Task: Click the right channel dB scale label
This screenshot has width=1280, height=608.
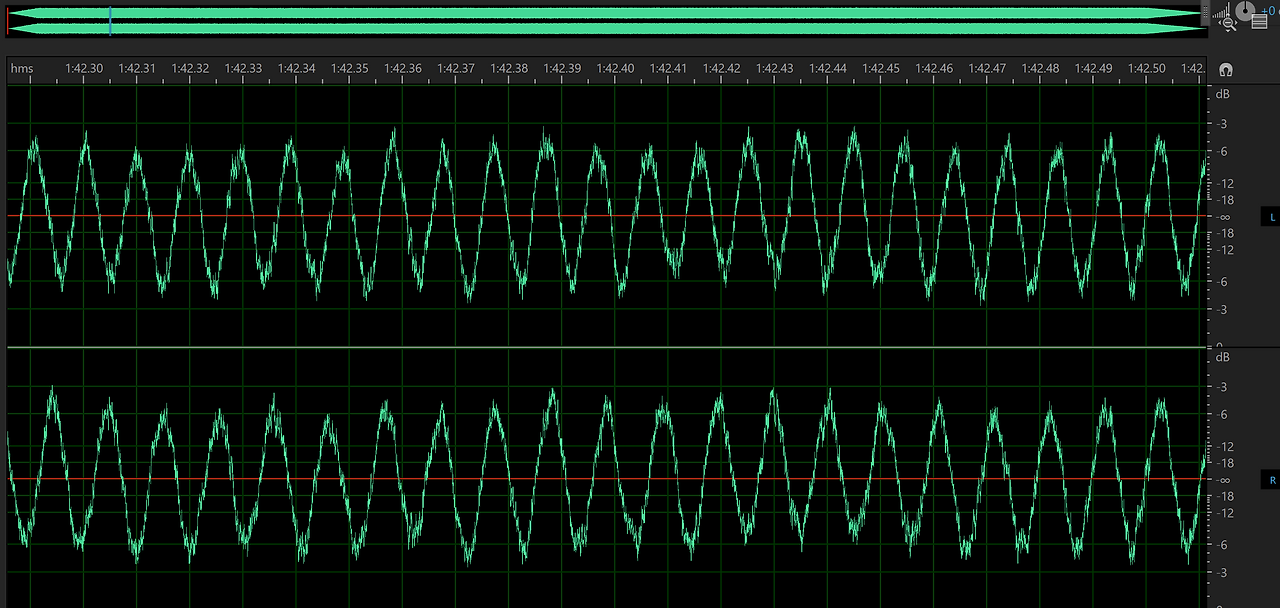Action: [1222, 357]
